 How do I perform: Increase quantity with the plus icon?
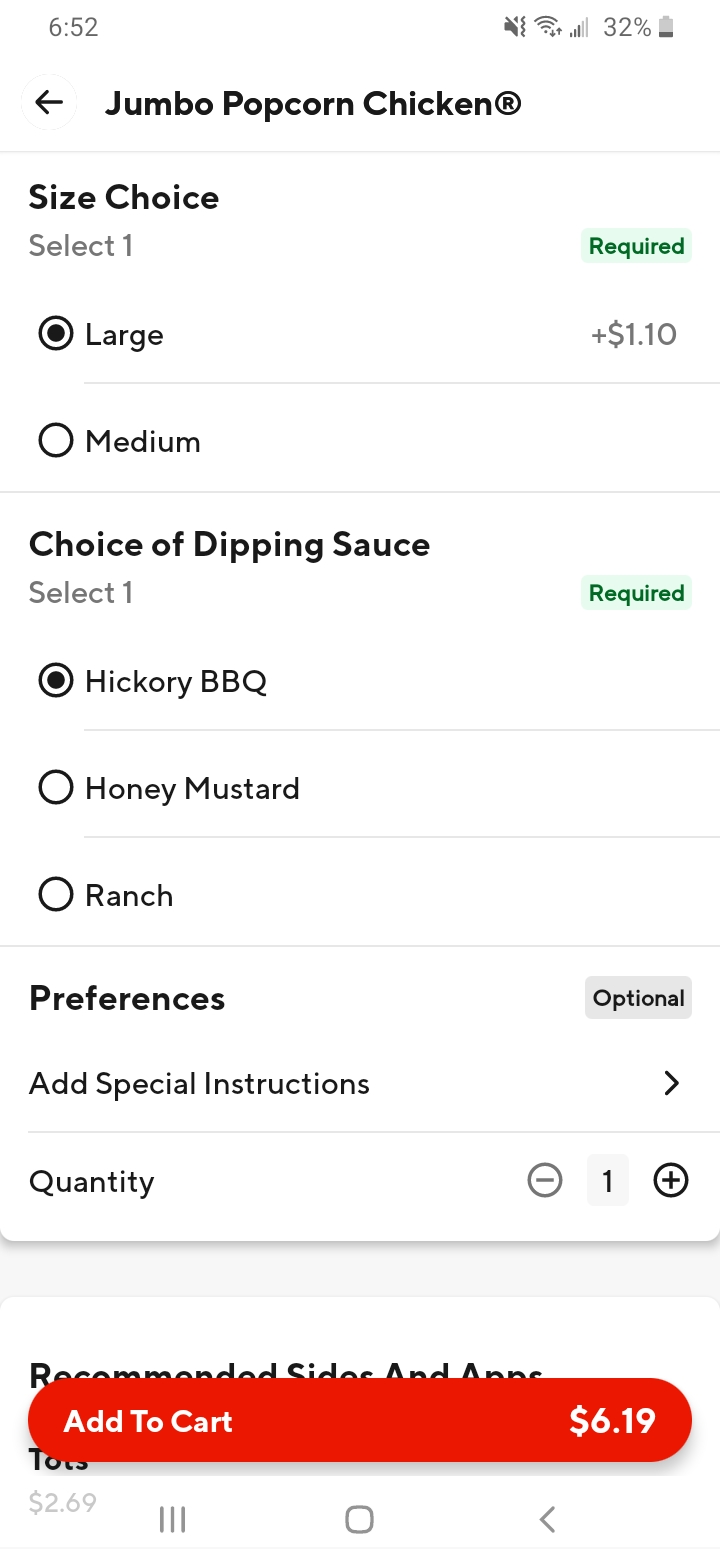click(671, 1181)
